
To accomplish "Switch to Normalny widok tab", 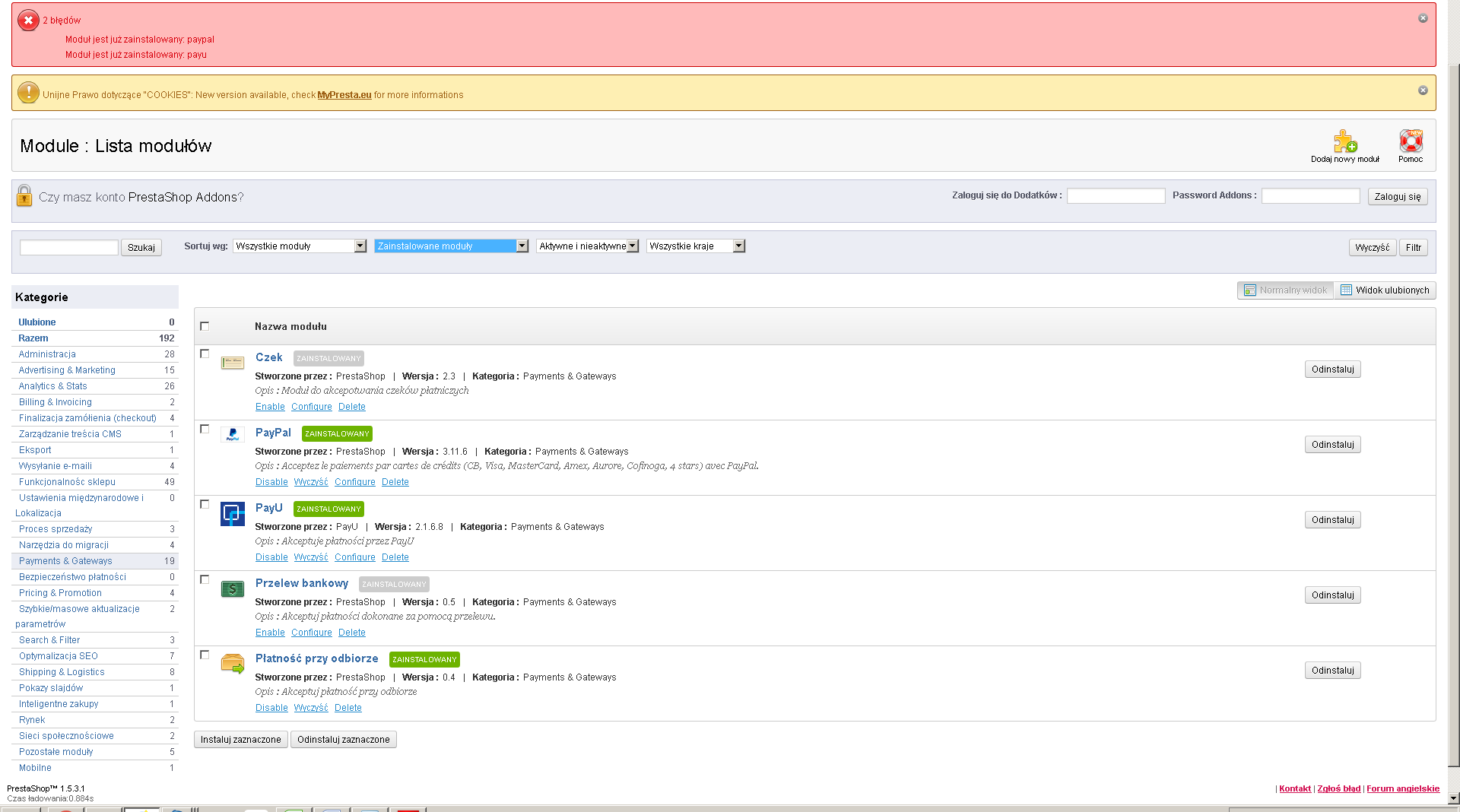I will coord(1285,290).
